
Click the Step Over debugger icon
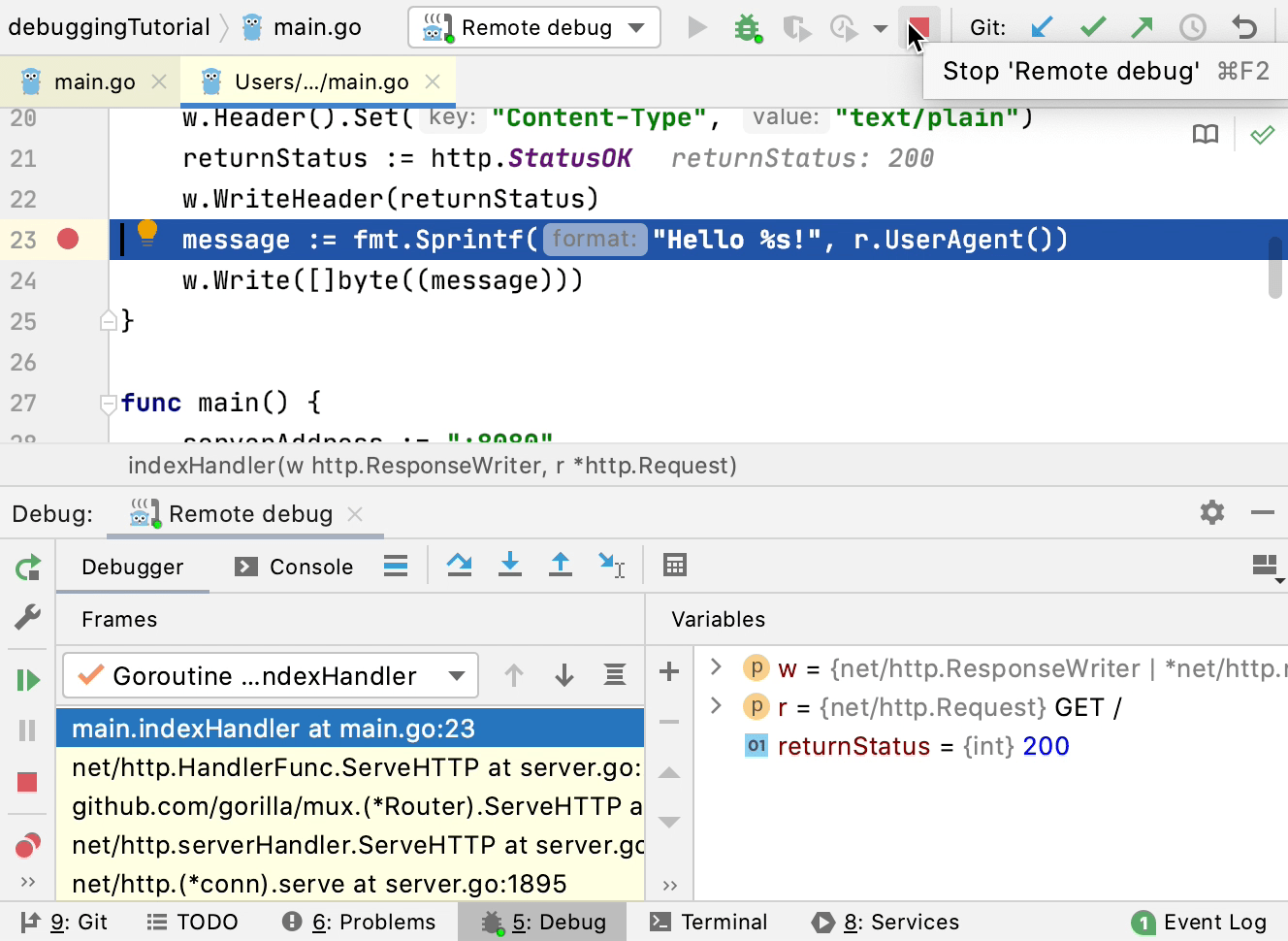[x=459, y=565]
